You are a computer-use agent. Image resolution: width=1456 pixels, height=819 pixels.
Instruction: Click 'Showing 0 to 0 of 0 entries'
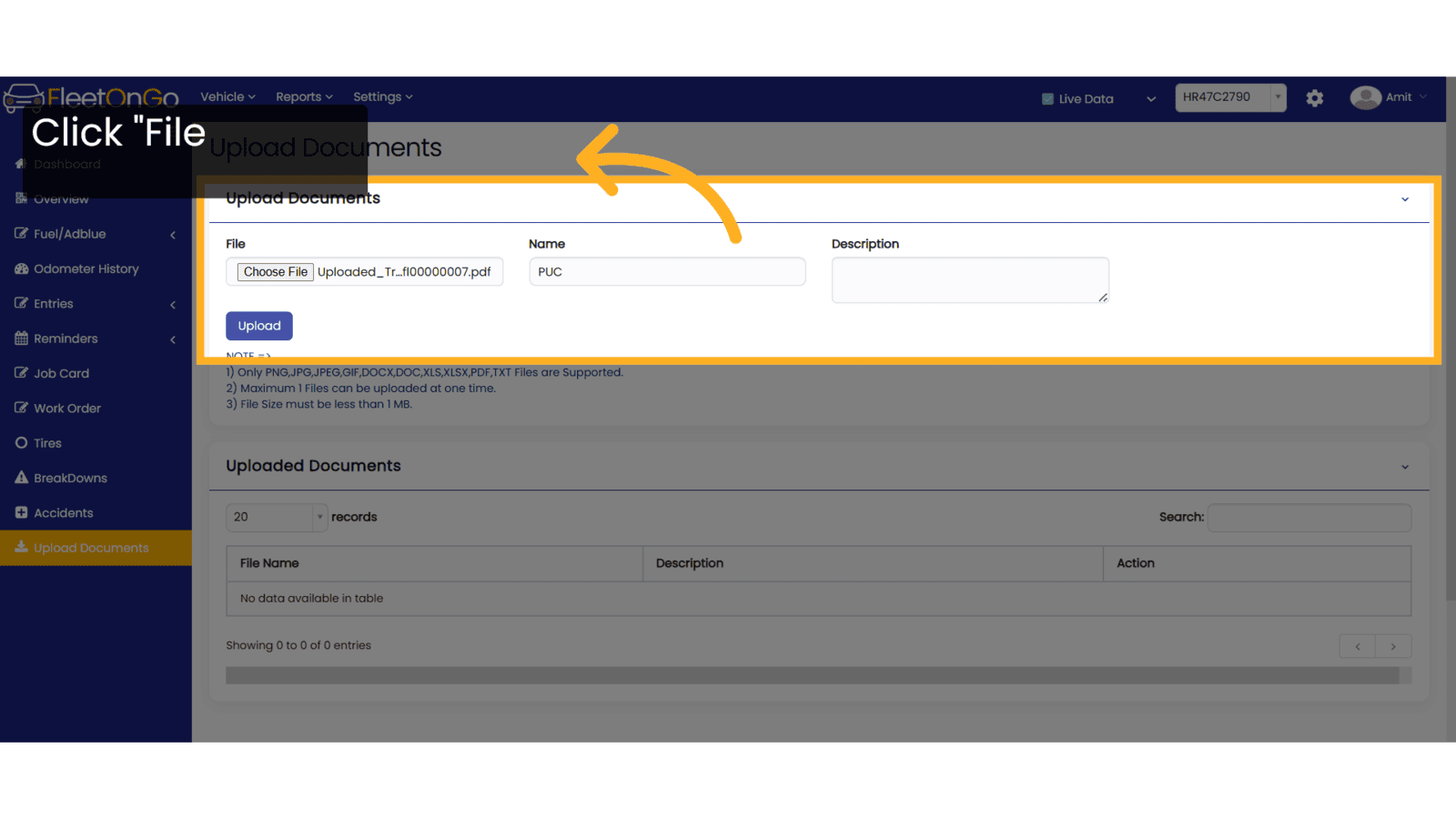click(298, 645)
